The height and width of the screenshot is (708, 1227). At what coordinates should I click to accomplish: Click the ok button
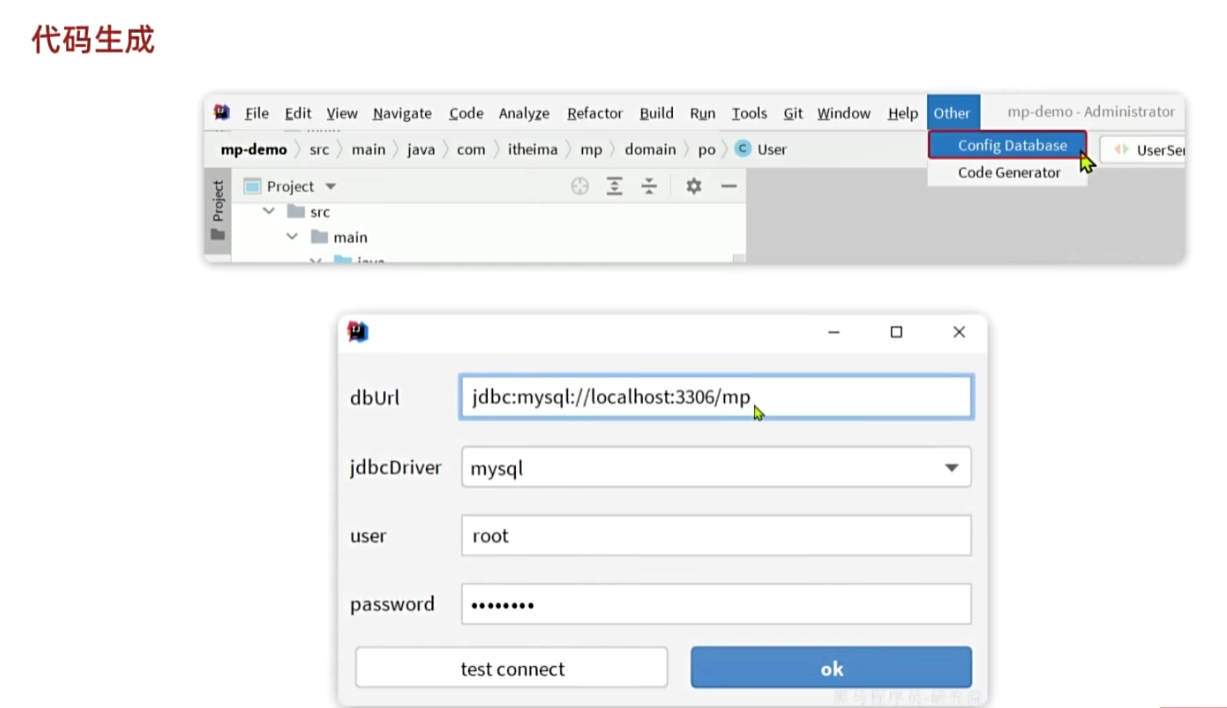pyautogui.click(x=831, y=668)
